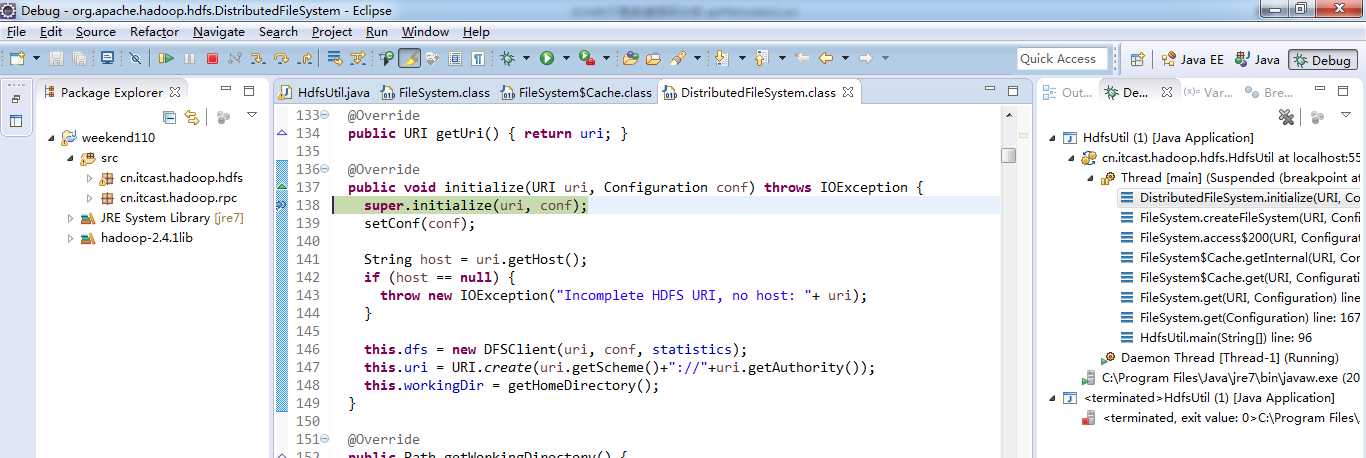
Task: Click Remove All Terminated Launches icon
Action: tap(1287, 117)
